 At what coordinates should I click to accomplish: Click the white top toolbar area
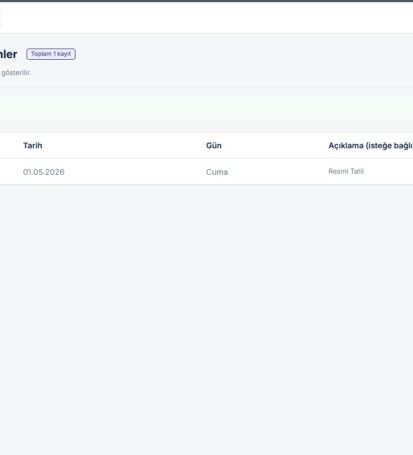point(207,18)
